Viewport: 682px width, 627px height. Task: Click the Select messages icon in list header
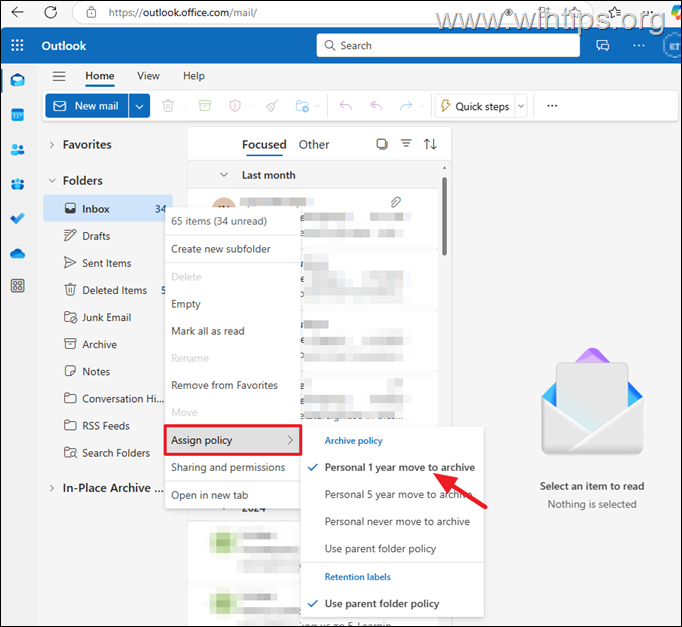[x=382, y=144]
